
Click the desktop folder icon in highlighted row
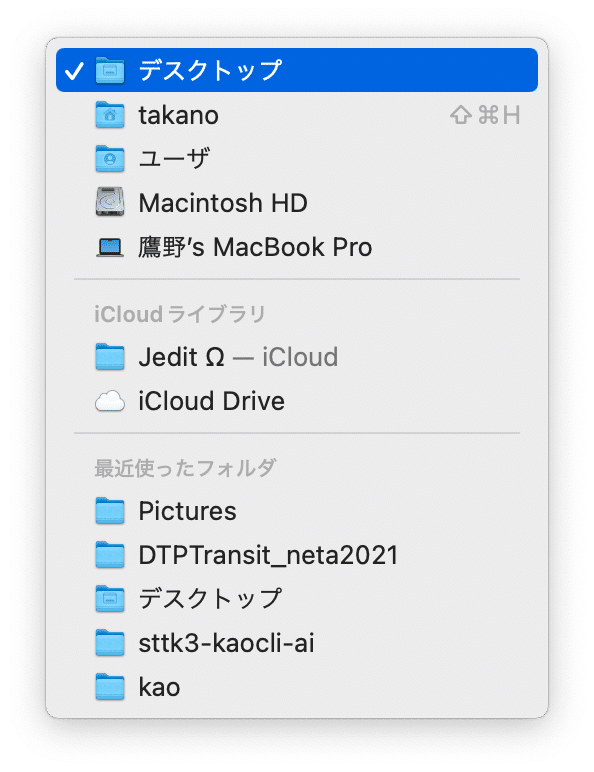110,70
